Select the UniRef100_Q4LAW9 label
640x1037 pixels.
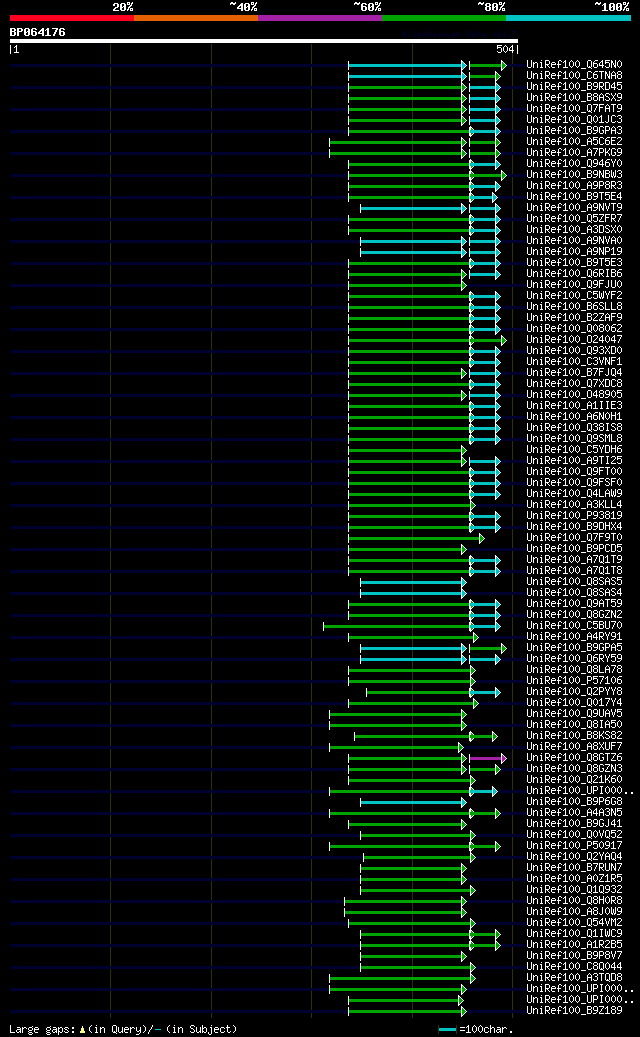(574, 493)
